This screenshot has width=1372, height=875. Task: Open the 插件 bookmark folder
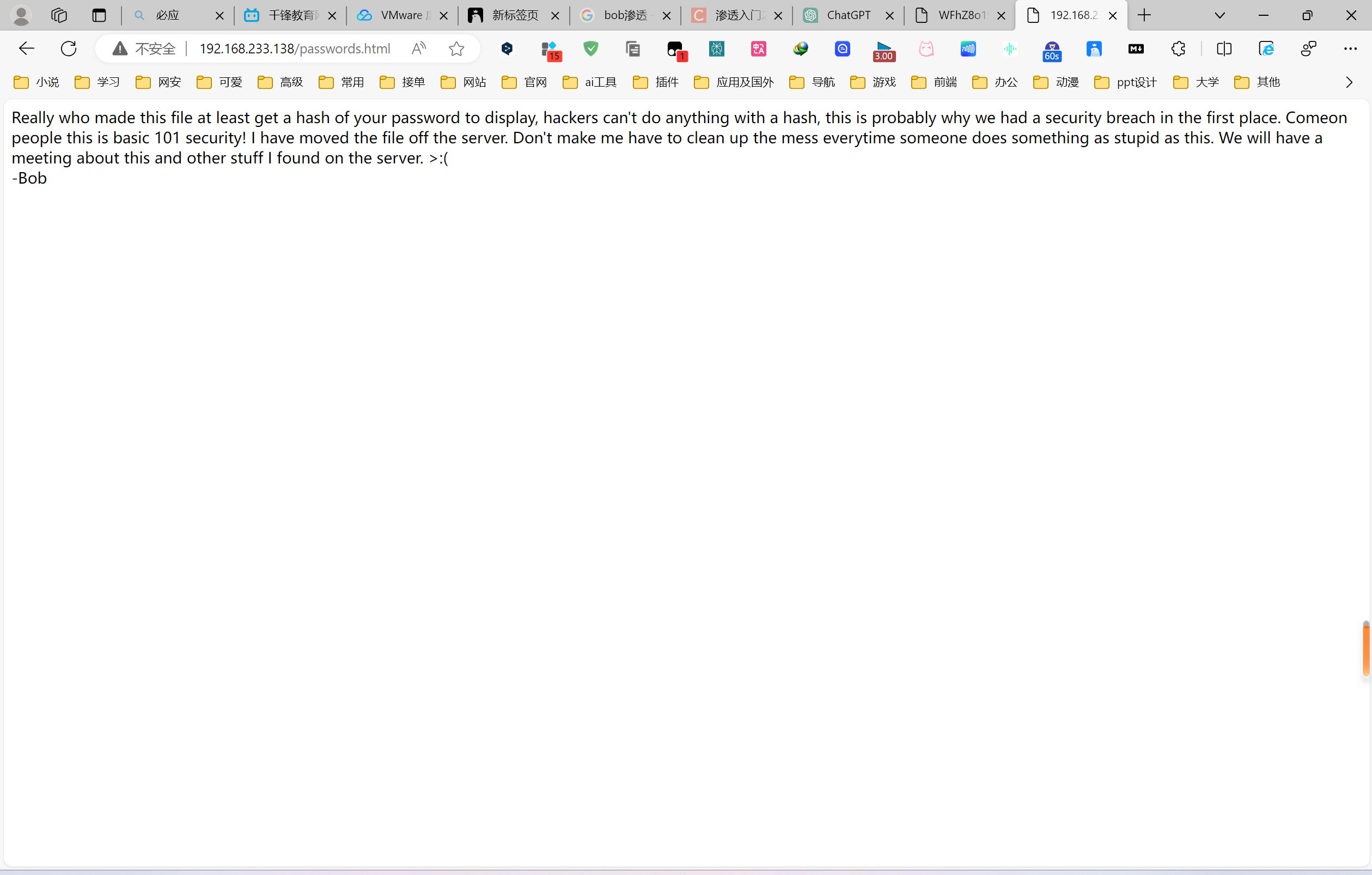[x=656, y=82]
